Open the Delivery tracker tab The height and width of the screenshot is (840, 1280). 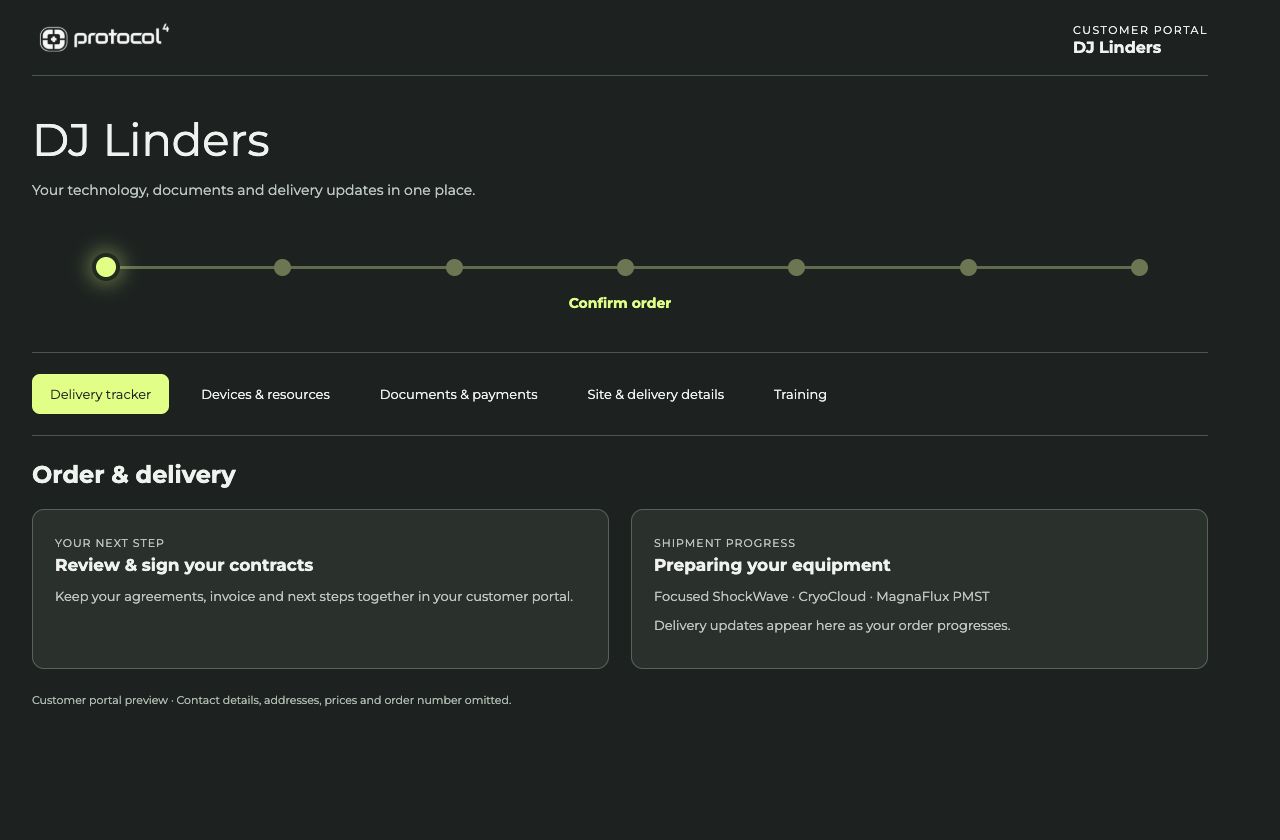100,394
